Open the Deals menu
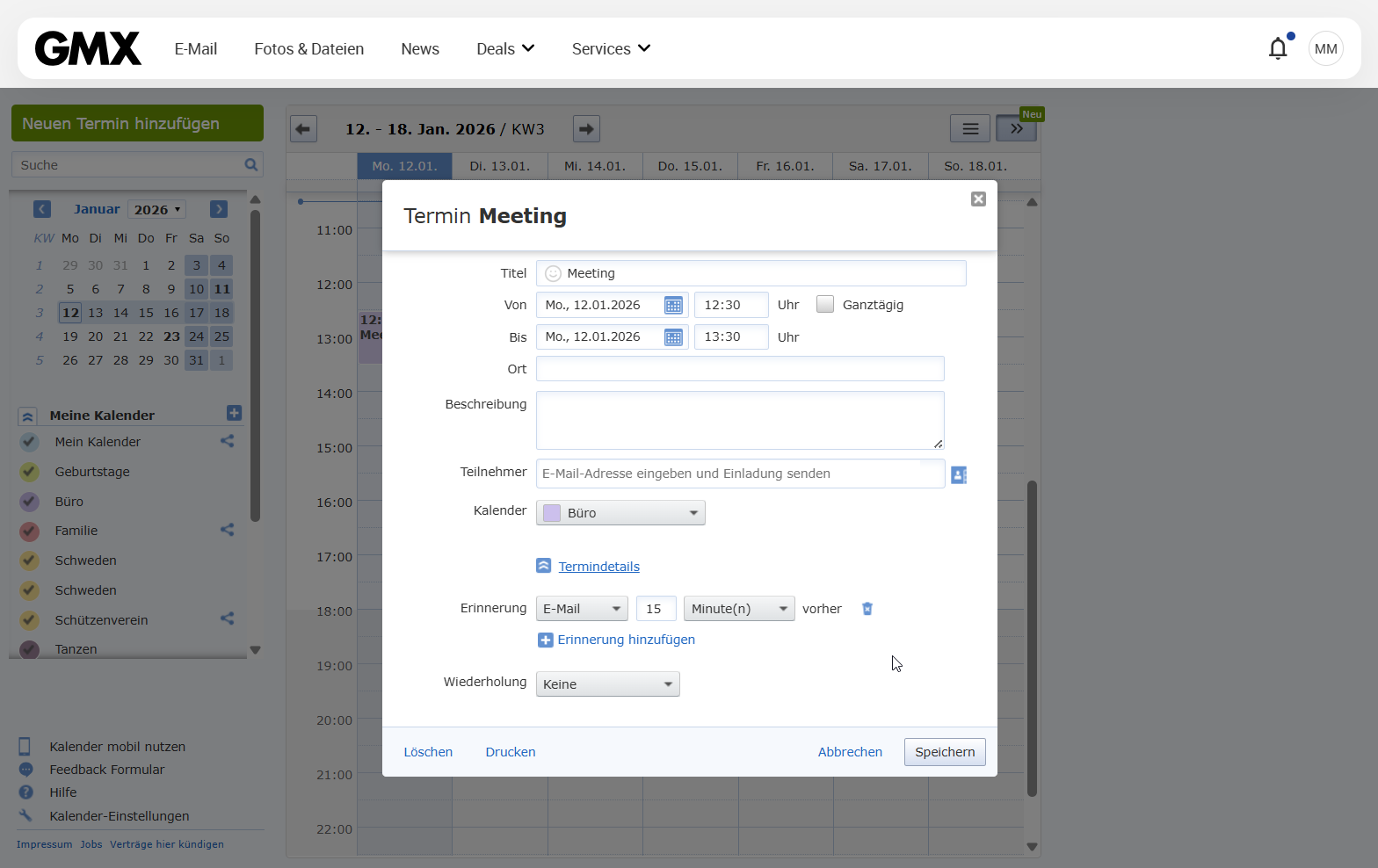1378x868 pixels. tap(505, 49)
